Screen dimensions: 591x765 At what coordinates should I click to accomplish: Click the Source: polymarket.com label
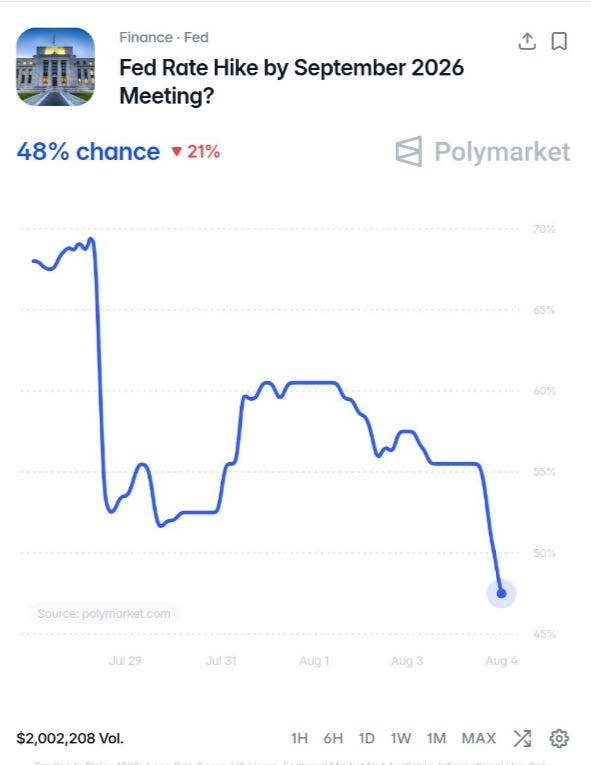point(104,613)
